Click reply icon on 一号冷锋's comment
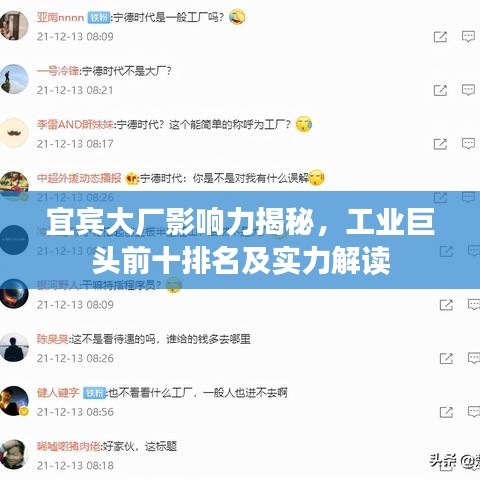The width and height of the screenshot is (480, 480). click(468, 90)
